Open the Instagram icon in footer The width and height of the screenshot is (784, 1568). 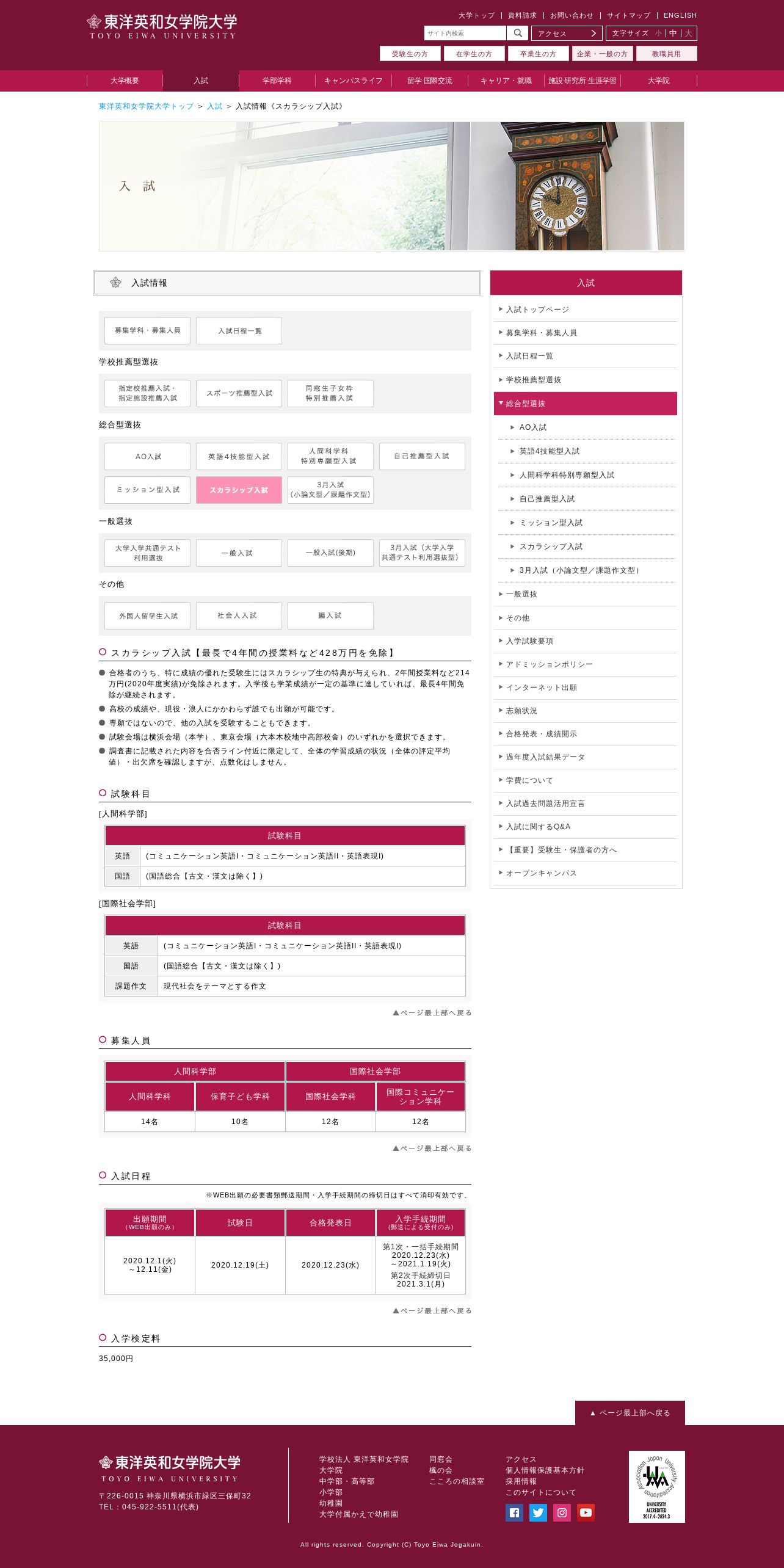point(562,1512)
